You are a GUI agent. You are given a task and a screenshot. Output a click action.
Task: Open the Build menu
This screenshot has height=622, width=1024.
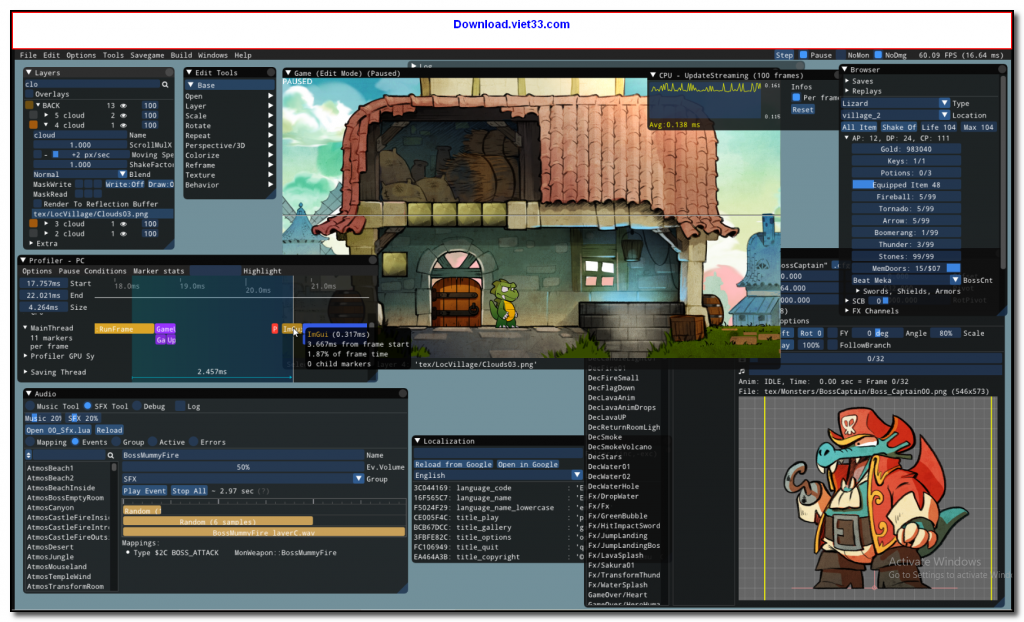coord(181,55)
